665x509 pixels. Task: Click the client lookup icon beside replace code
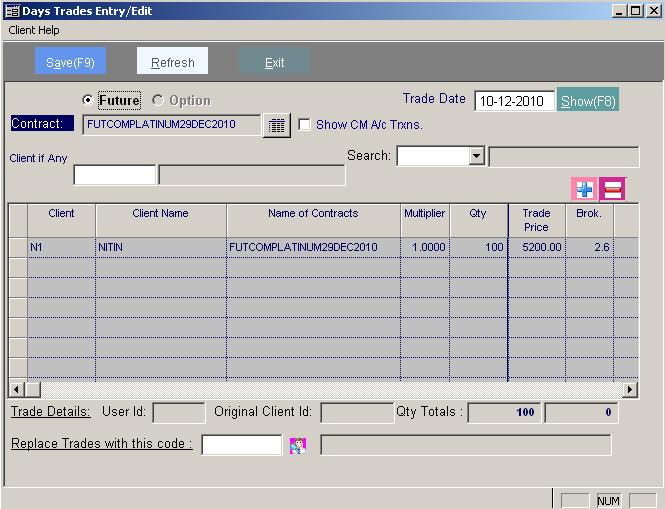click(x=297, y=445)
